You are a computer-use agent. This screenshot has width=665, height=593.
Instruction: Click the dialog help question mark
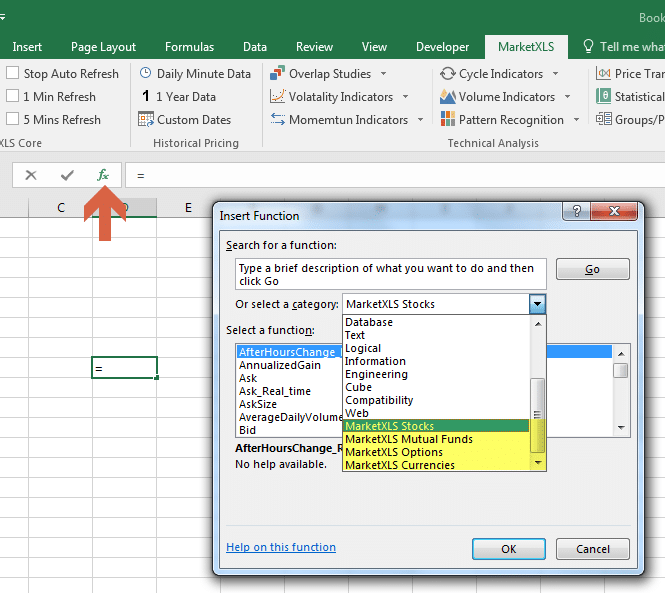576,211
